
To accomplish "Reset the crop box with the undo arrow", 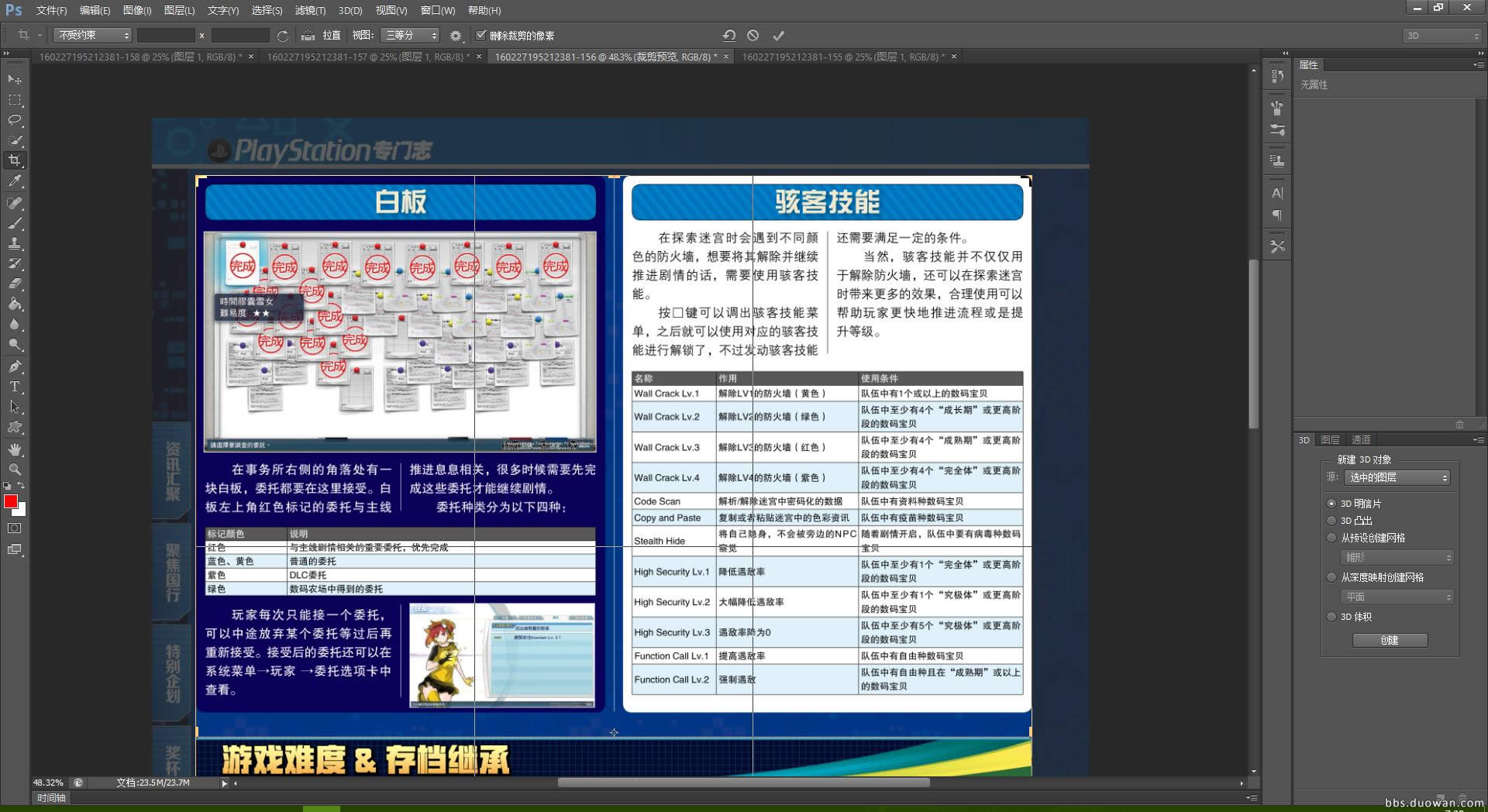I will tap(728, 36).
